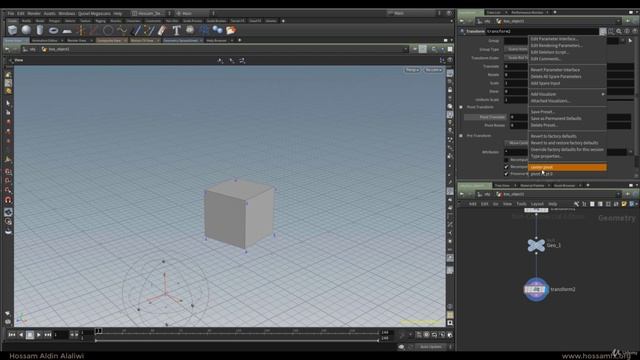Click the Move Centroid button
The height and width of the screenshot is (360, 640).
(517, 143)
